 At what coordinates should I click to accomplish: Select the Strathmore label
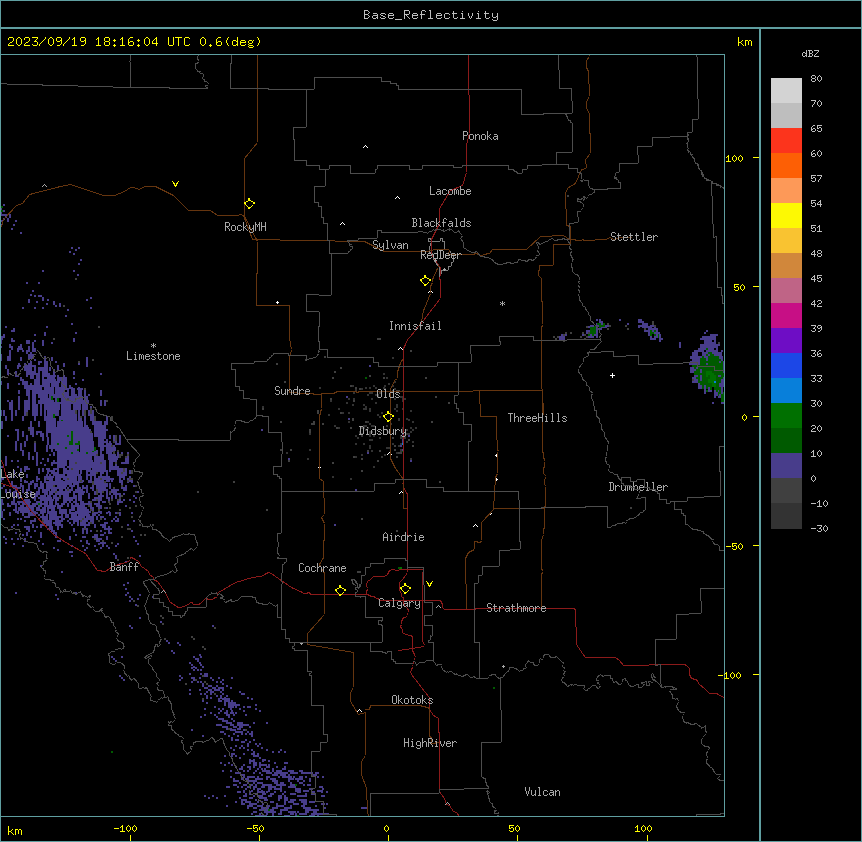tap(516, 608)
